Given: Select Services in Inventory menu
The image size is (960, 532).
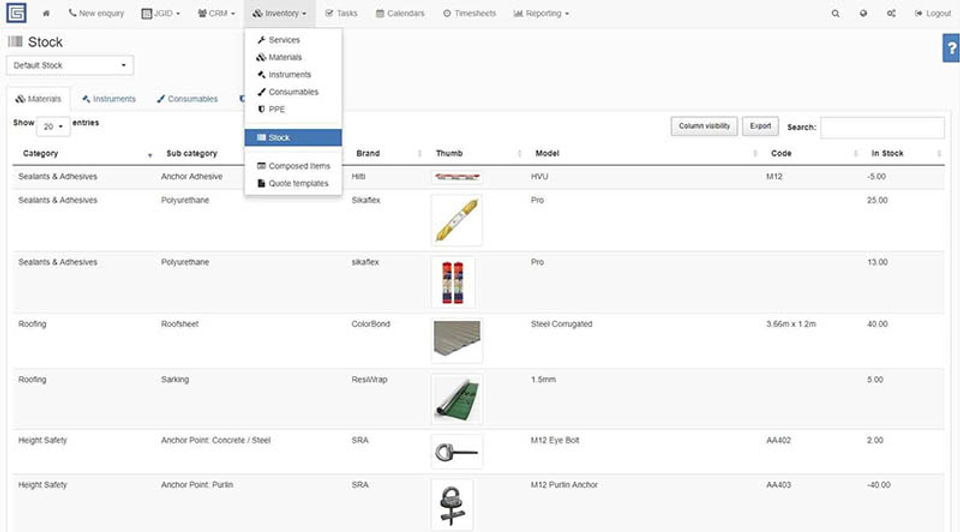Looking at the screenshot, I should click(x=293, y=40).
